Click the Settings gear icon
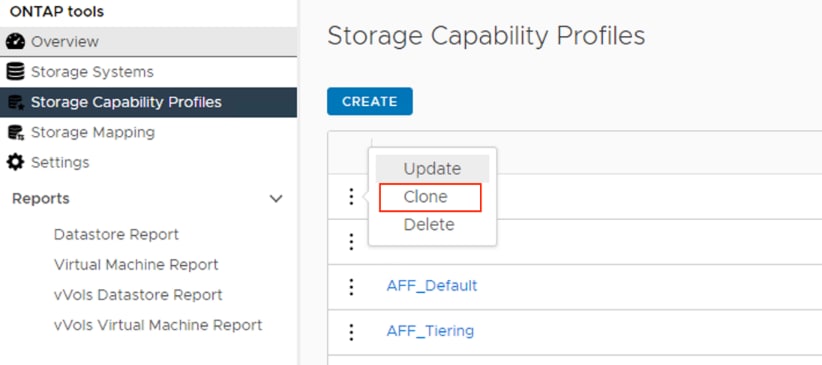 tap(16, 162)
